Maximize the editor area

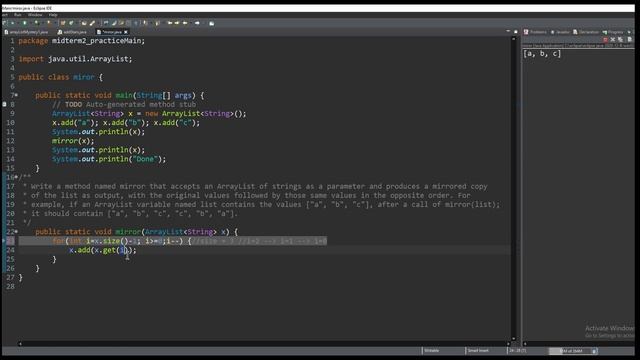tap(516, 31)
